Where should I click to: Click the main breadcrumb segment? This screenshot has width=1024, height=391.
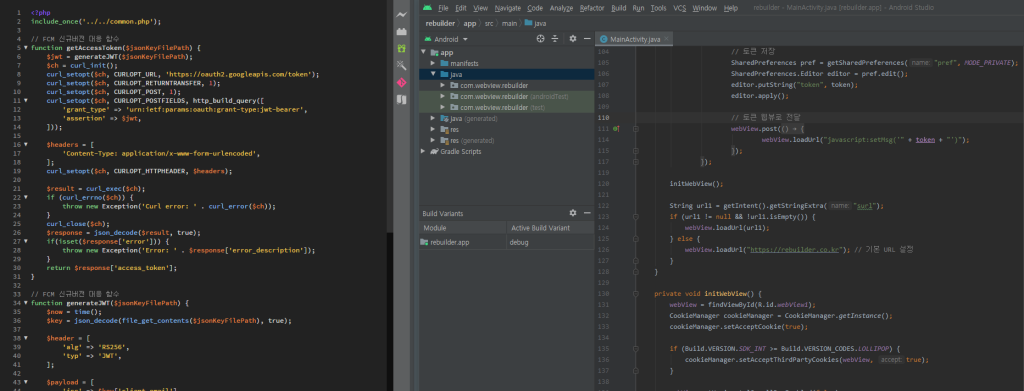coord(510,23)
